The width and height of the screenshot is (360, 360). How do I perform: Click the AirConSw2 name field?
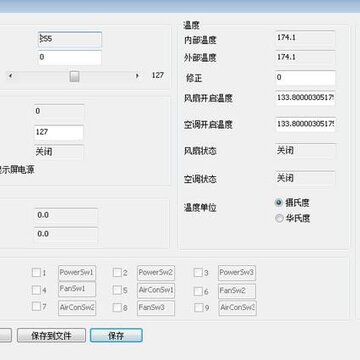click(77, 308)
